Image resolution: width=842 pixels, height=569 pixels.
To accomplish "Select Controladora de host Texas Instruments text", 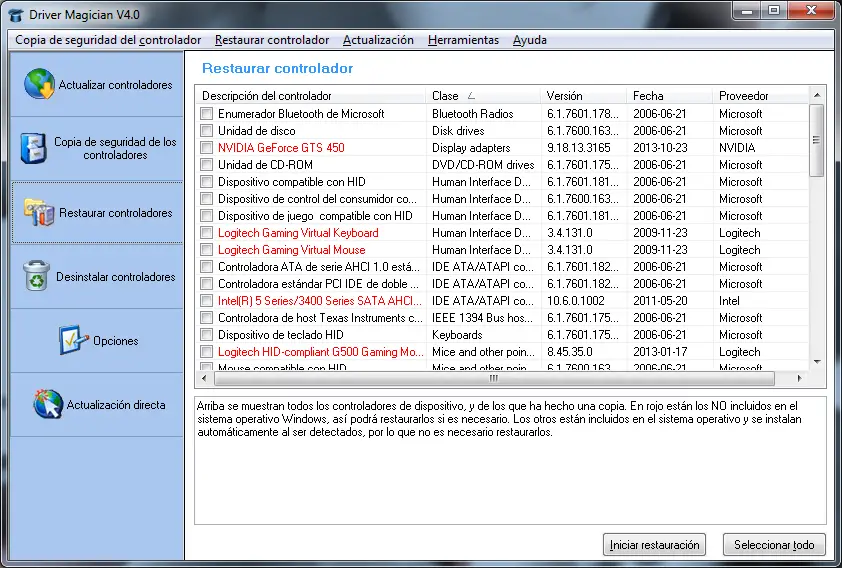I will click(320, 318).
